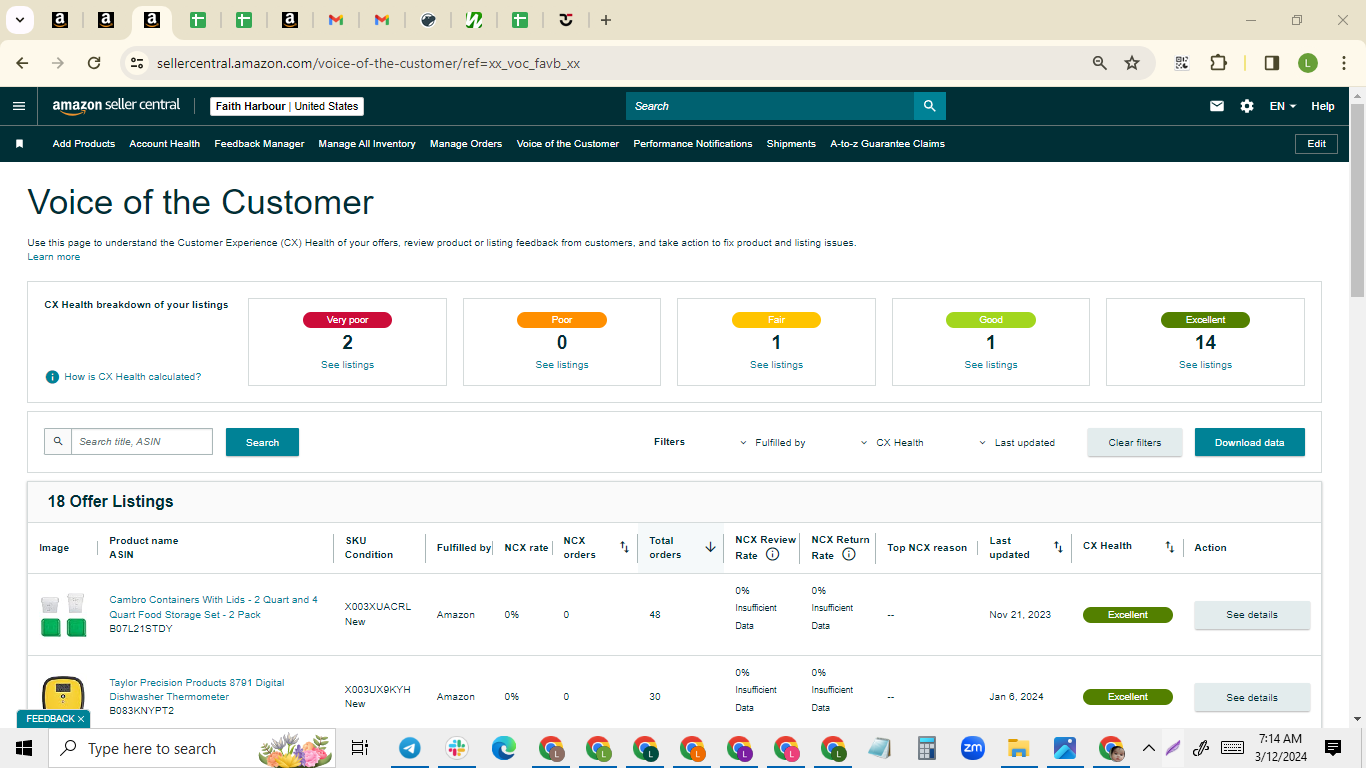Open Slack from the taskbar
Viewport: 1366px width, 768px height.
[457, 748]
